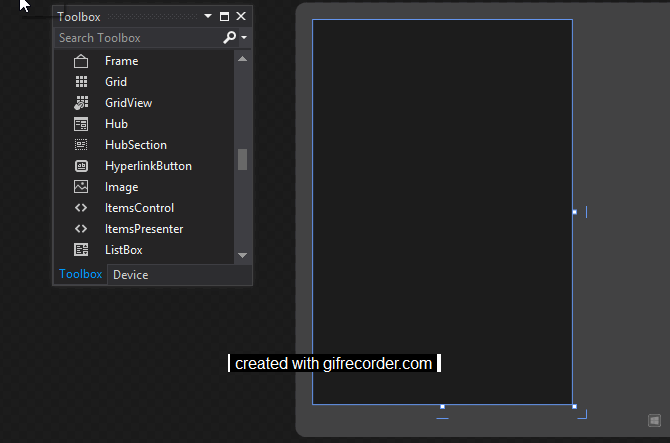Expand the search options dropdown arrow

[244, 38]
